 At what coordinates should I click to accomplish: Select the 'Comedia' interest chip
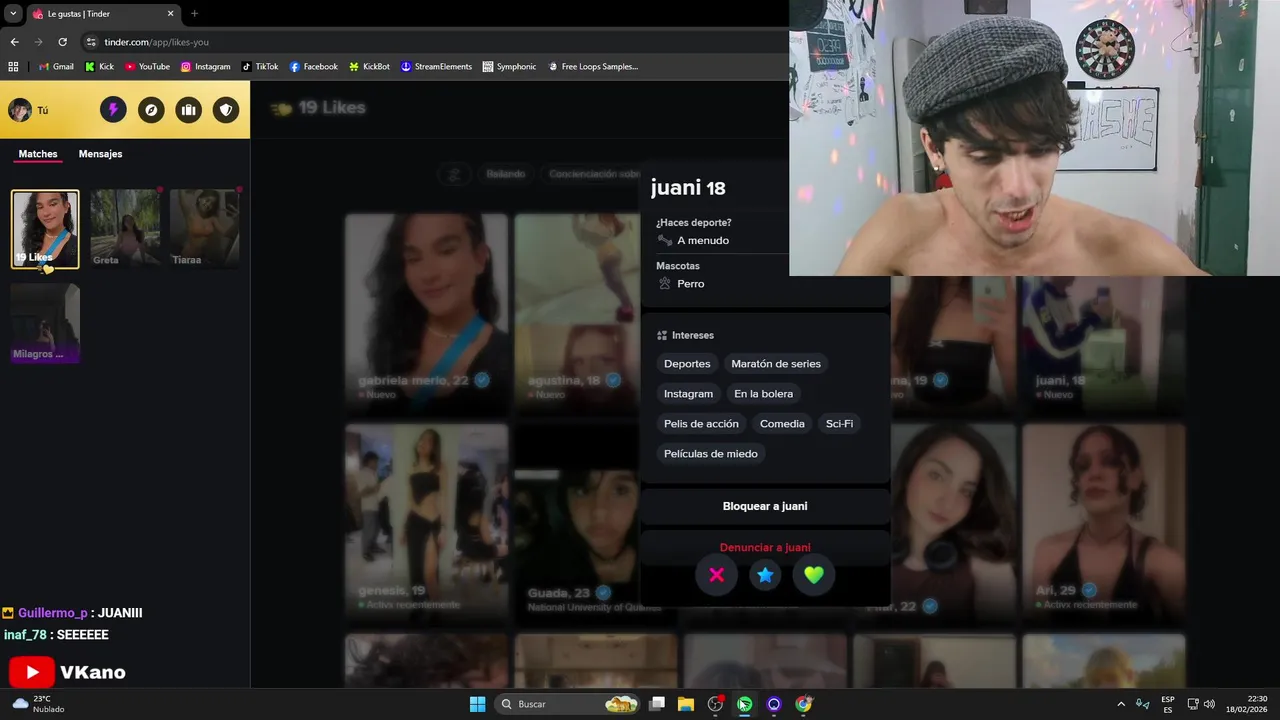[782, 424]
